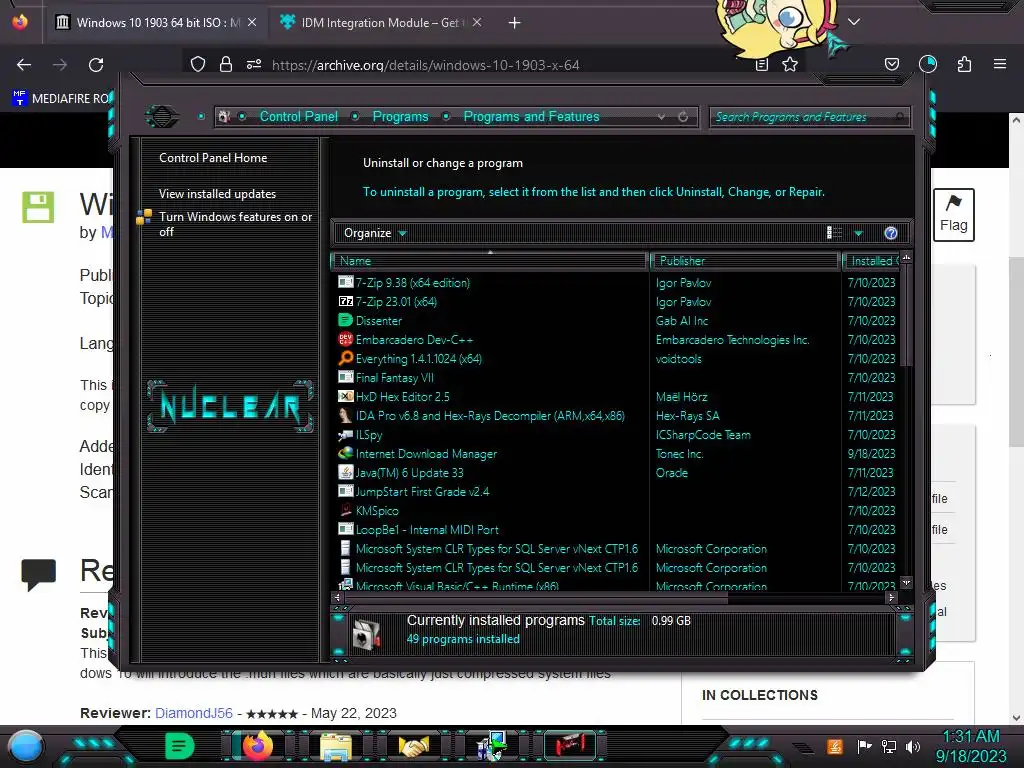Click Programs in the breadcrumb path

(x=400, y=116)
